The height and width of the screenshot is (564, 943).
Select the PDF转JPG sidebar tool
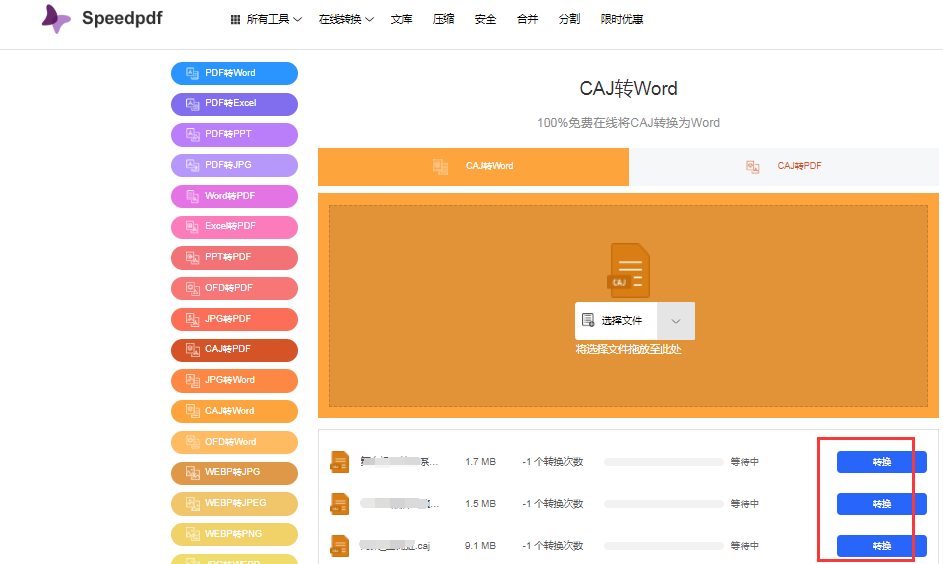pos(235,165)
